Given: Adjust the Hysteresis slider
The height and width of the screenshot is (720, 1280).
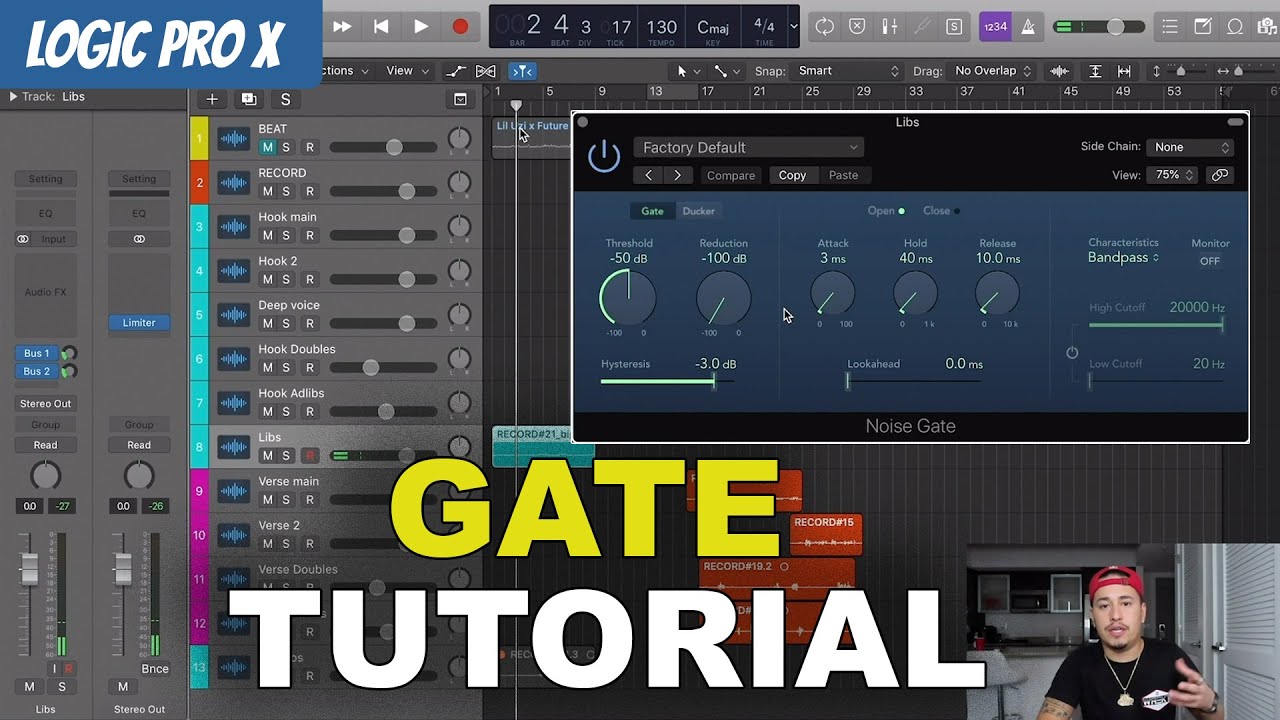Looking at the screenshot, I should point(668,380).
